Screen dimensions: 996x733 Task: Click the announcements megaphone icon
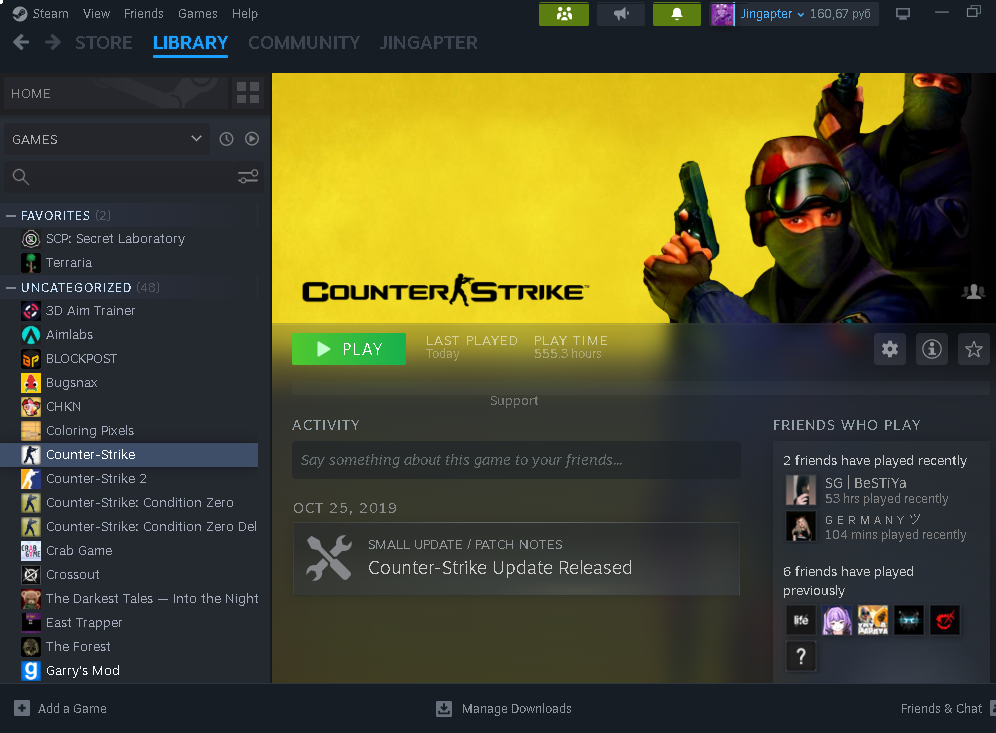click(621, 14)
